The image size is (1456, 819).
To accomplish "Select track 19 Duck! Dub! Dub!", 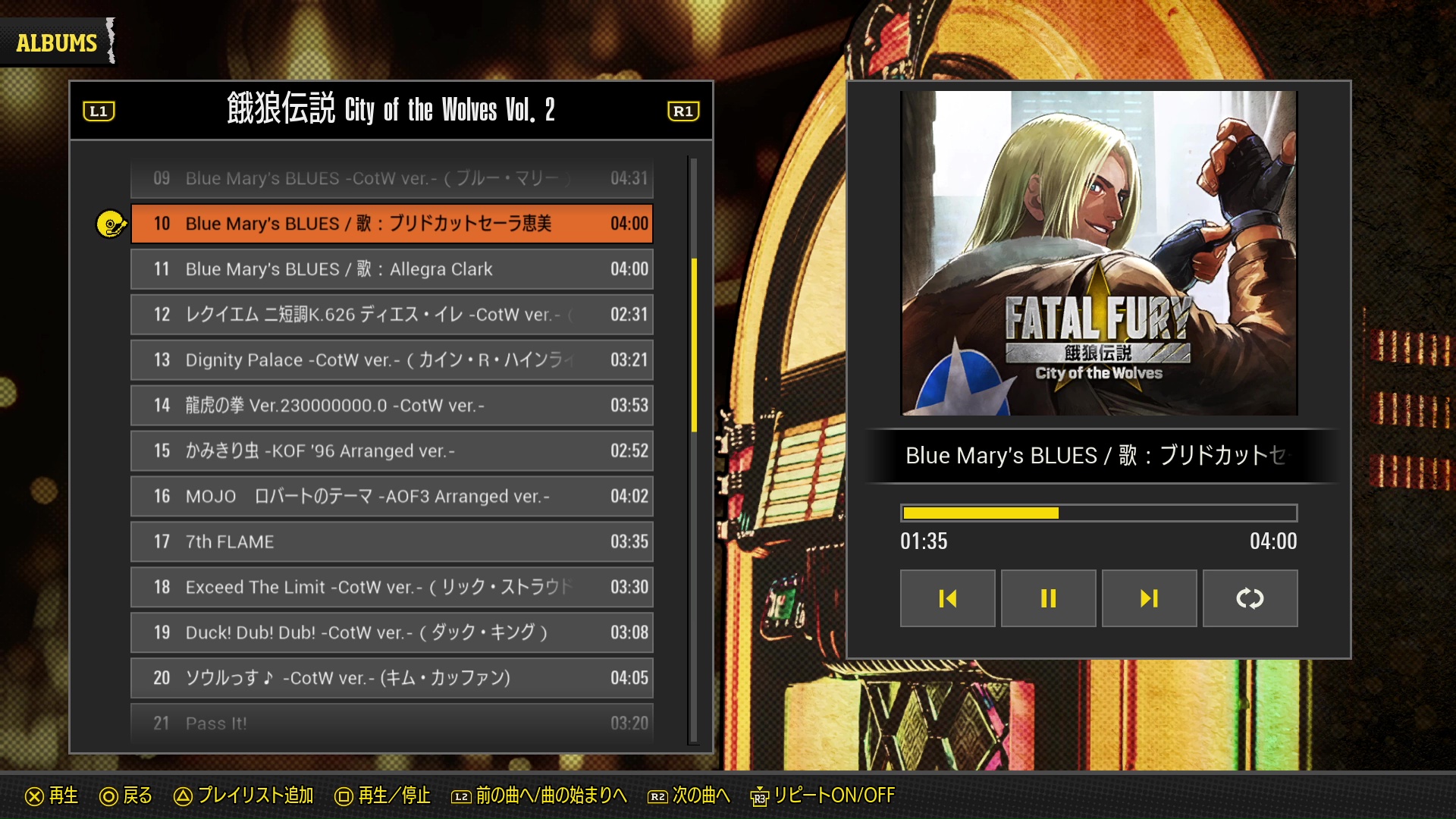I will 392,633.
